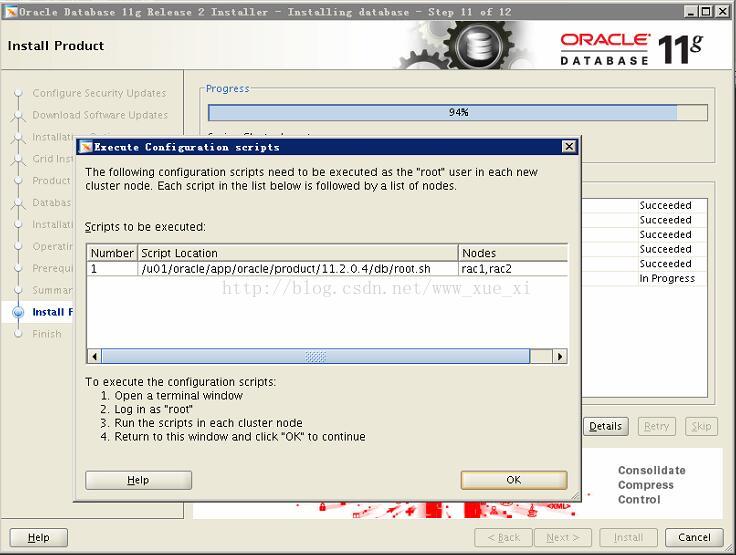Click the Retry button
The image size is (736, 555).
[657, 426]
